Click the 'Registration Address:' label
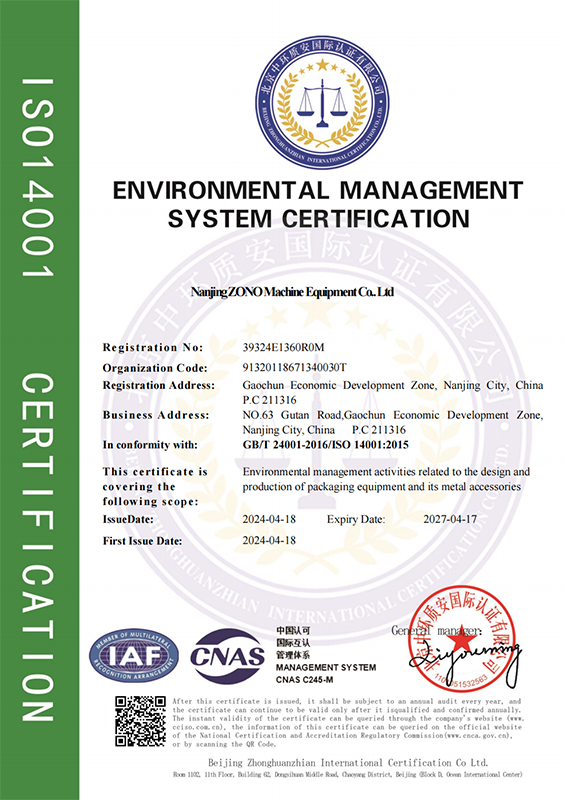This screenshot has height=800, width=565. [159, 385]
